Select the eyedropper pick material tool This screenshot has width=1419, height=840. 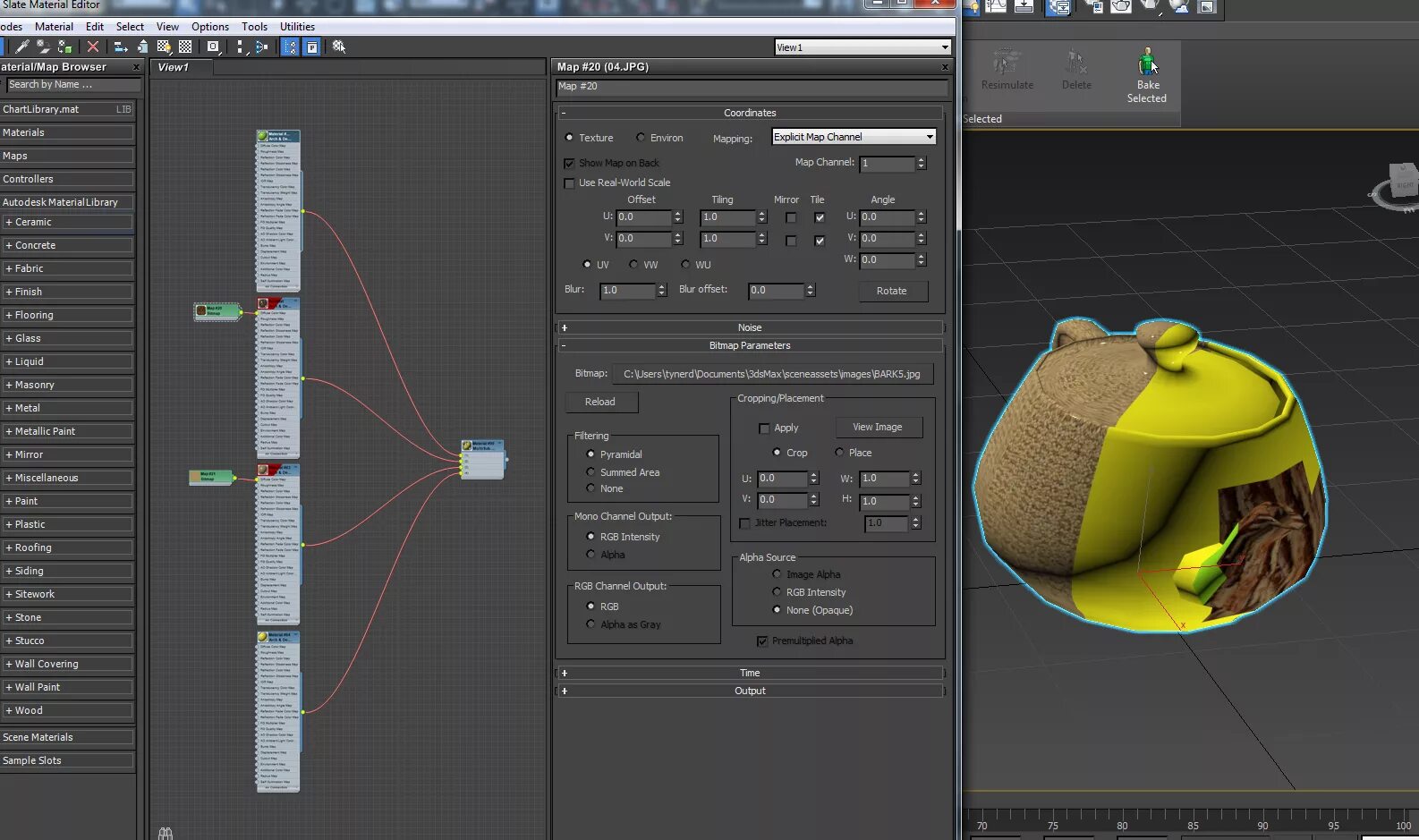coord(21,47)
